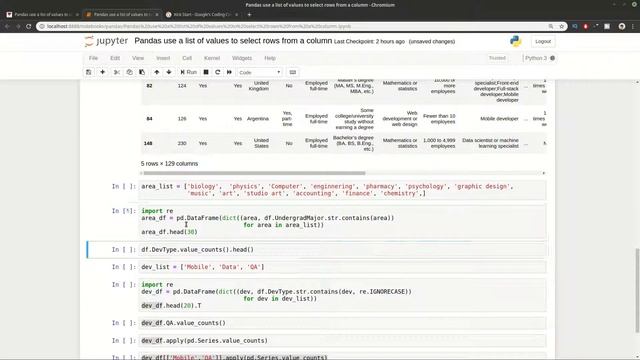
Task: Click the Python logo icon in the header
Action: (516, 41)
